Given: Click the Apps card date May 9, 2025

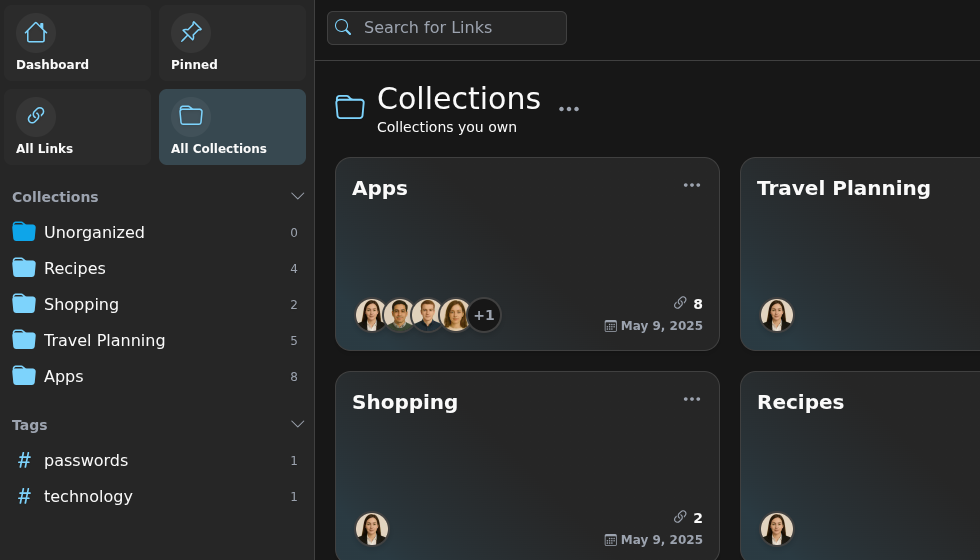Looking at the screenshot, I should (661, 326).
